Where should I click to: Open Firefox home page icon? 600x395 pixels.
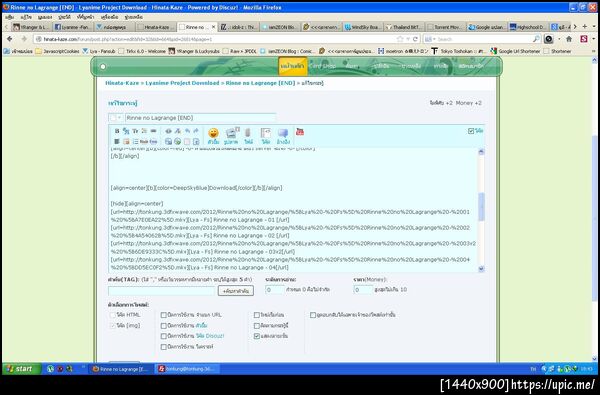[x=569, y=39]
